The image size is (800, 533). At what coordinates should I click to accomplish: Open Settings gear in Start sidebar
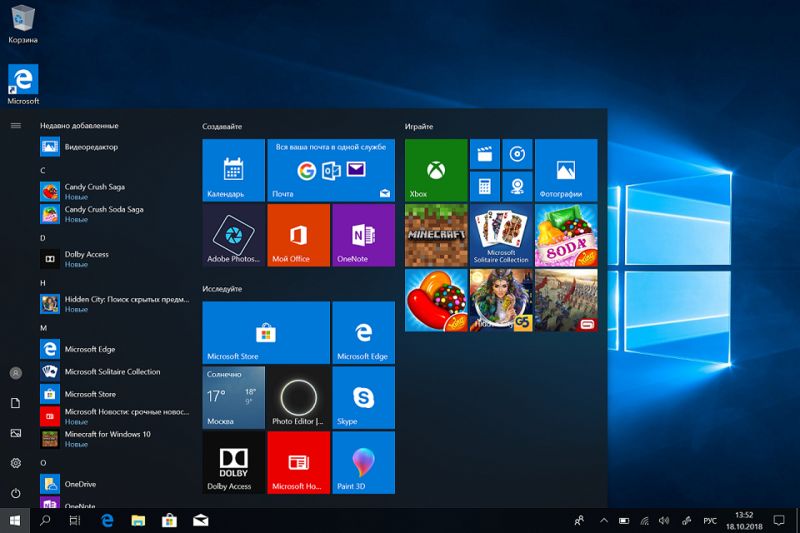point(16,463)
